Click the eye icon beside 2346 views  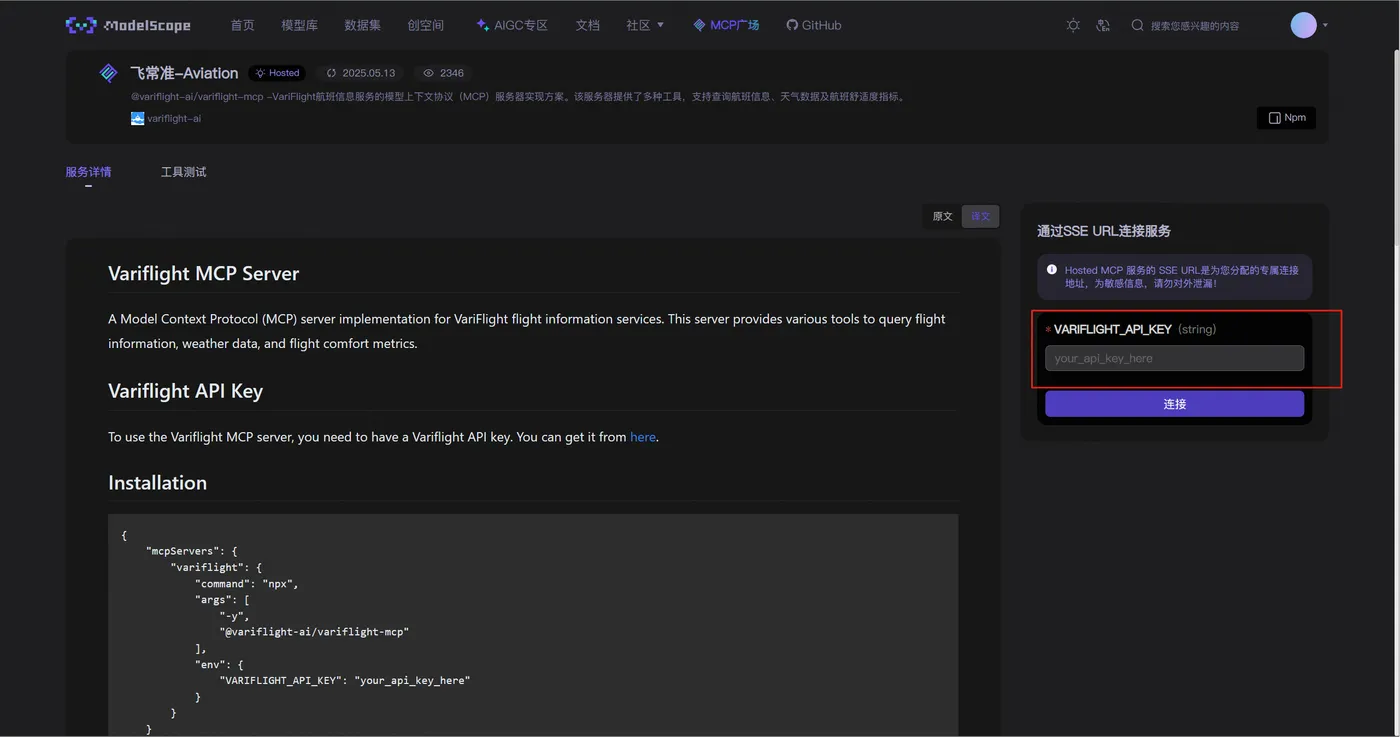point(429,73)
